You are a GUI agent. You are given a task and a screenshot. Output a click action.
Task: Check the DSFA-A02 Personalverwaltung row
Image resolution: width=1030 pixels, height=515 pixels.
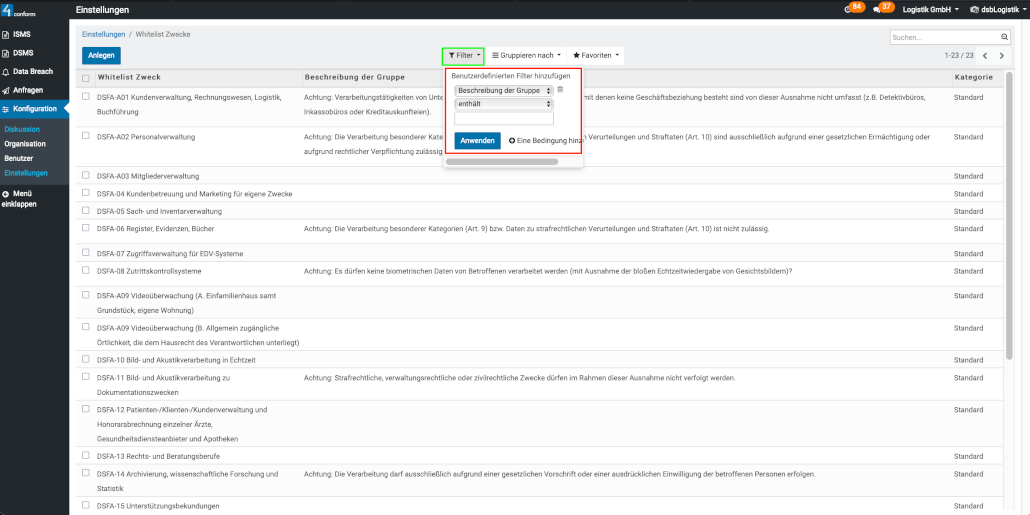[x=86, y=136]
